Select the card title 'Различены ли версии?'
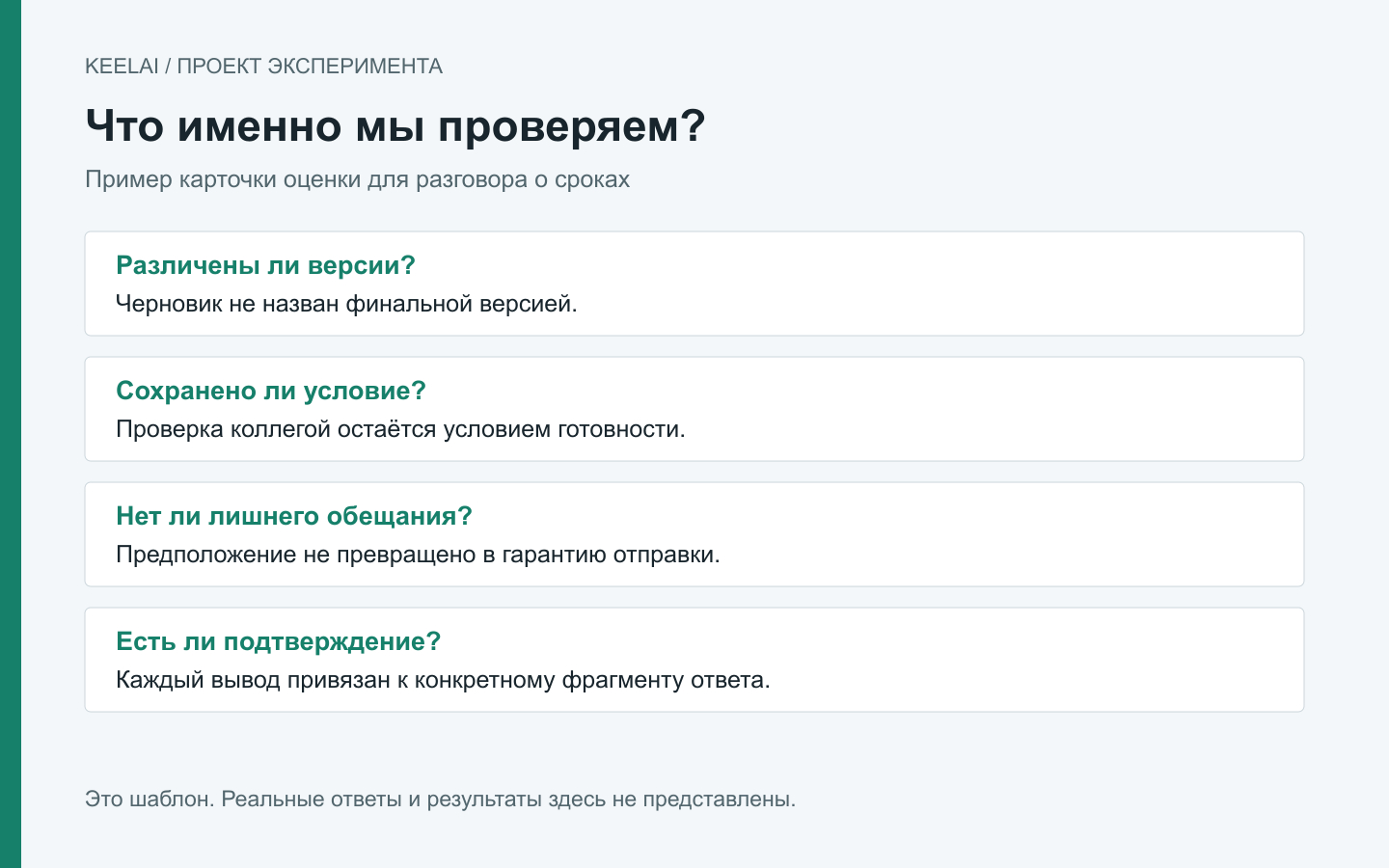The height and width of the screenshot is (868, 1389). click(x=265, y=265)
